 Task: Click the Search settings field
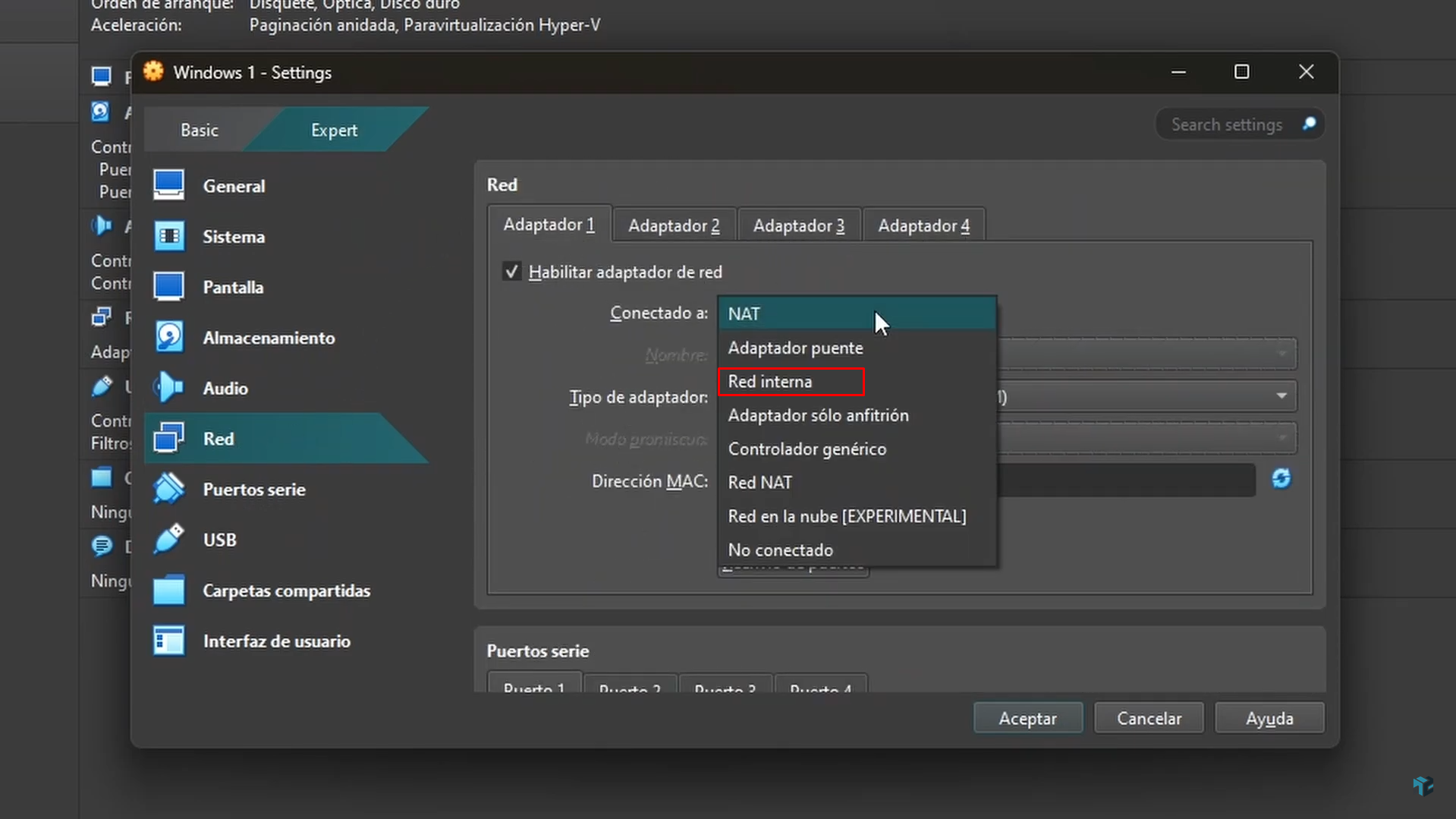tap(1227, 124)
